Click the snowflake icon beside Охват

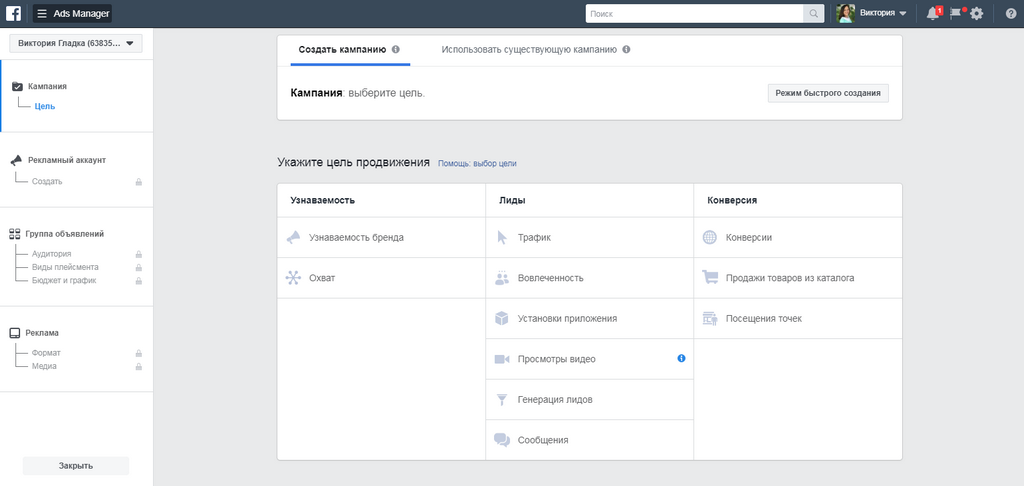click(x=293, y=278)
